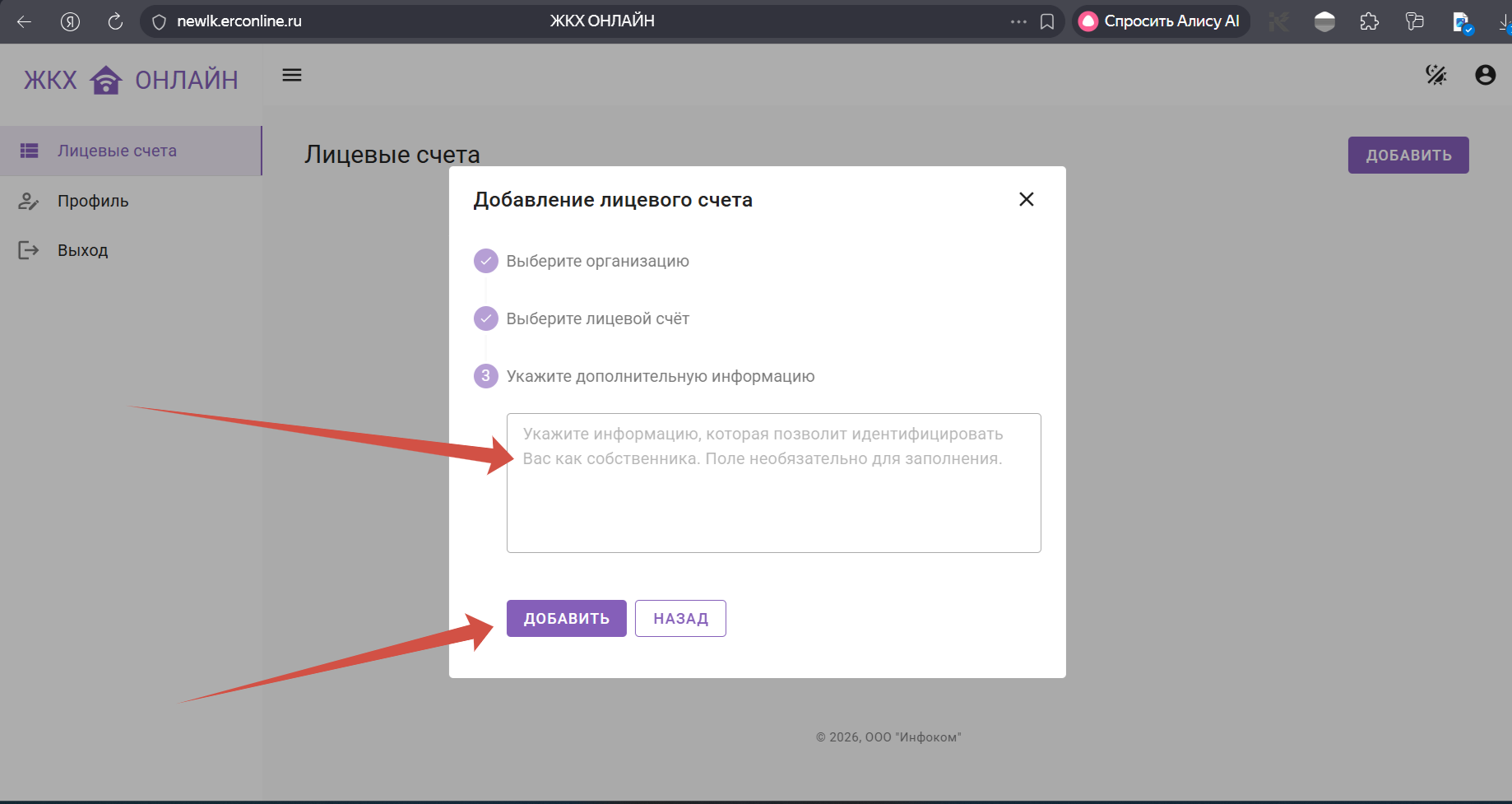The height and width of the screenshot is (804, 1512).
Task: Go to step Выберите лицевой счёт
Action: pyautogui.click(x=597, y=318)
